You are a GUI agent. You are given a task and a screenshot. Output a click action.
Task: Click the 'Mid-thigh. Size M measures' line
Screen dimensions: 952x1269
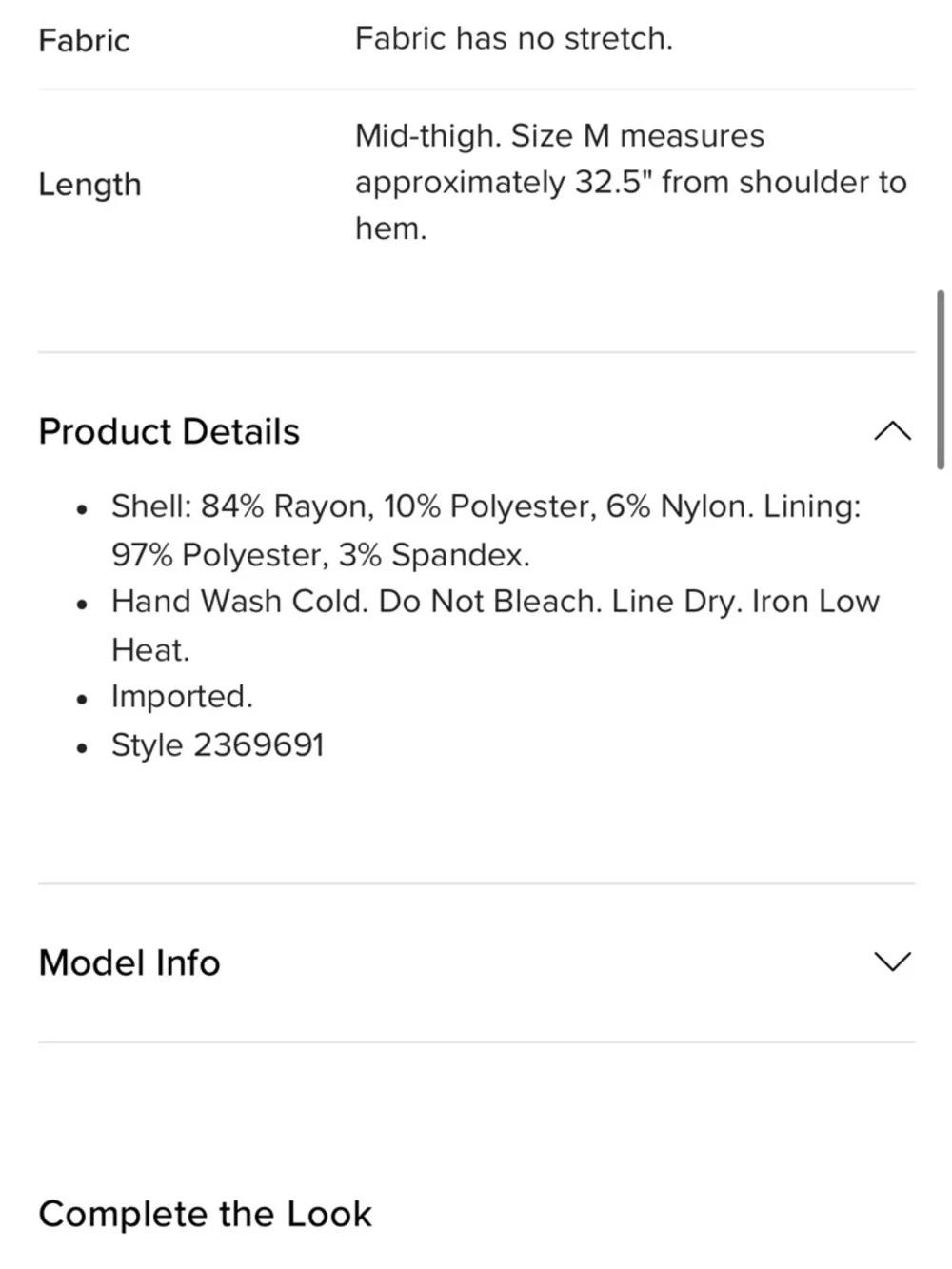click(x=560, y=135)
